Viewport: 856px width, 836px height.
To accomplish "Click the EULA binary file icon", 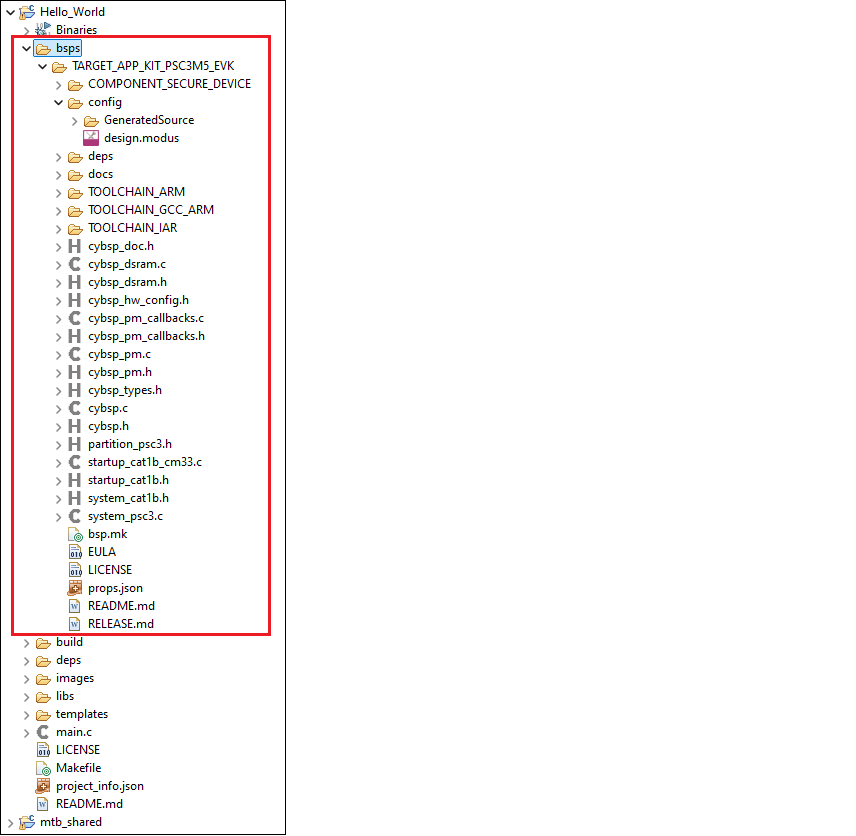I will (x=75, y=552).
